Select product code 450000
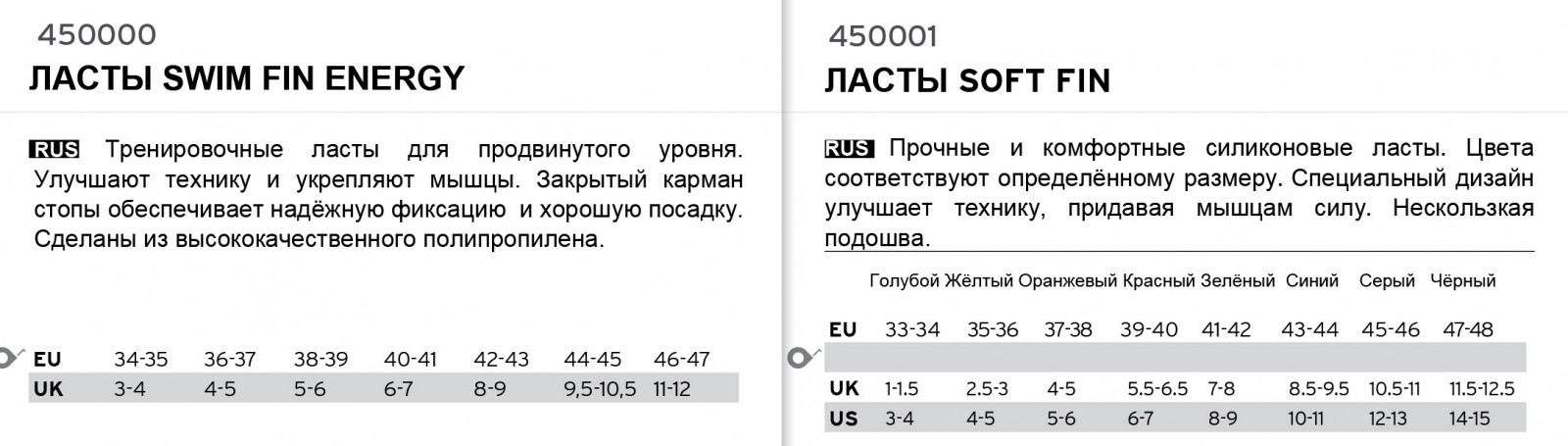Screen dimensions: 1568x446 coord(96,34)
